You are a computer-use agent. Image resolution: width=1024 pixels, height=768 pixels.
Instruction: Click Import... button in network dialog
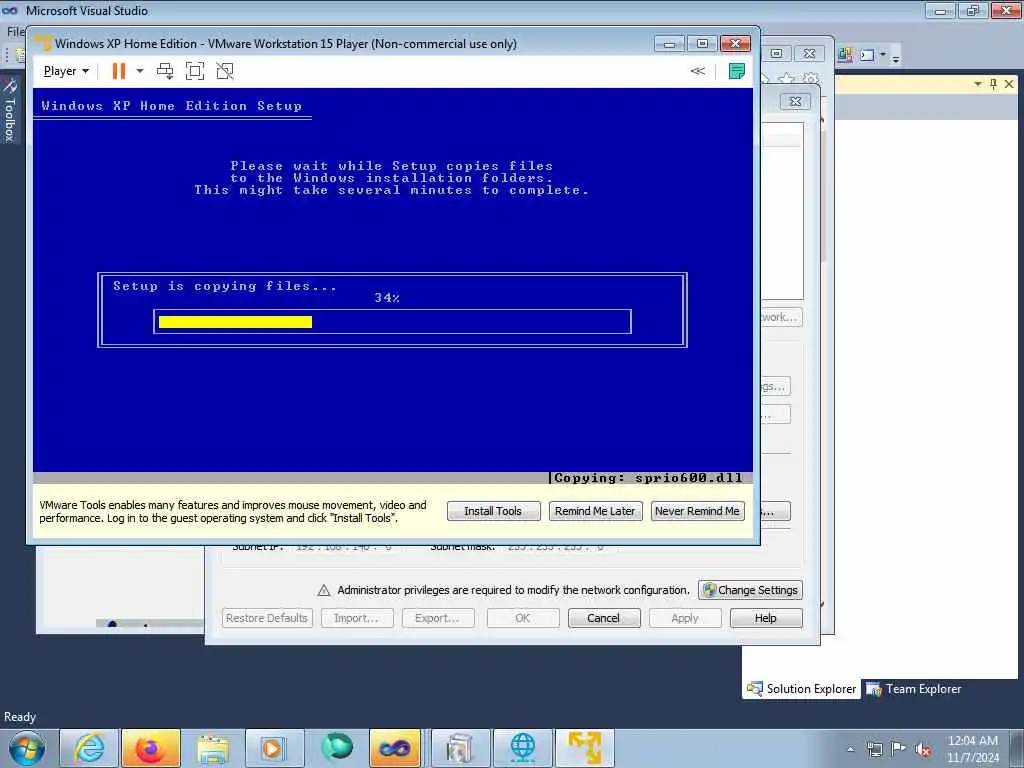[357, 618]
